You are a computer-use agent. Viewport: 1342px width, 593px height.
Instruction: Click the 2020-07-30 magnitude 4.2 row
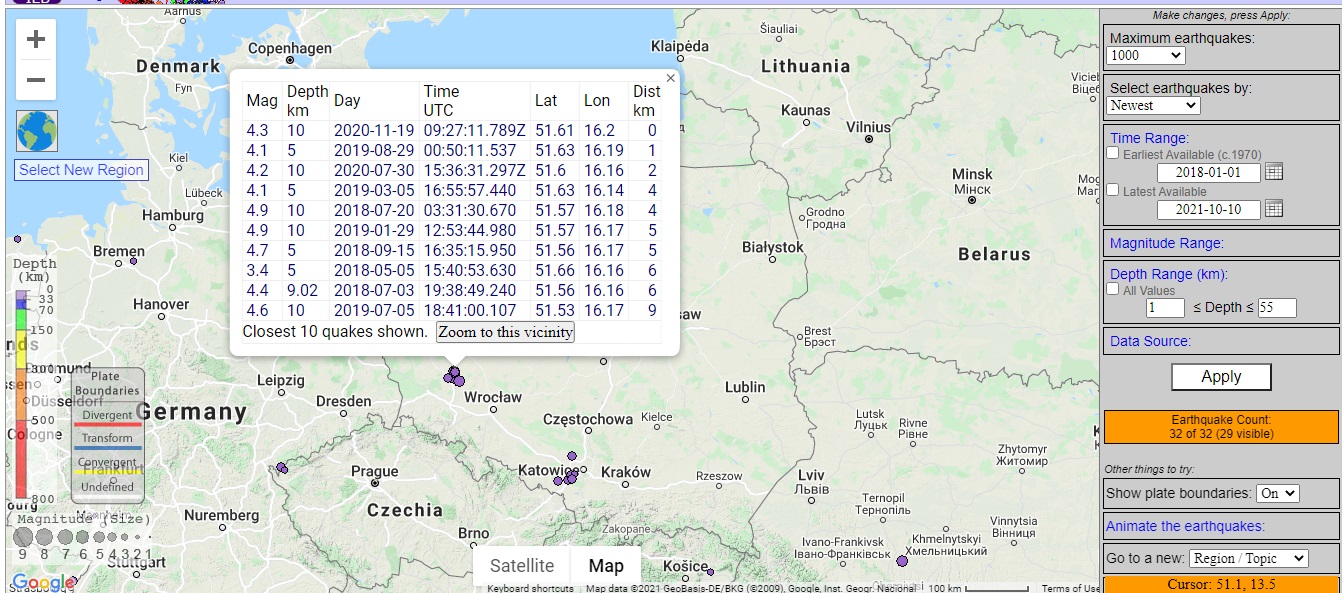point(452,170)
